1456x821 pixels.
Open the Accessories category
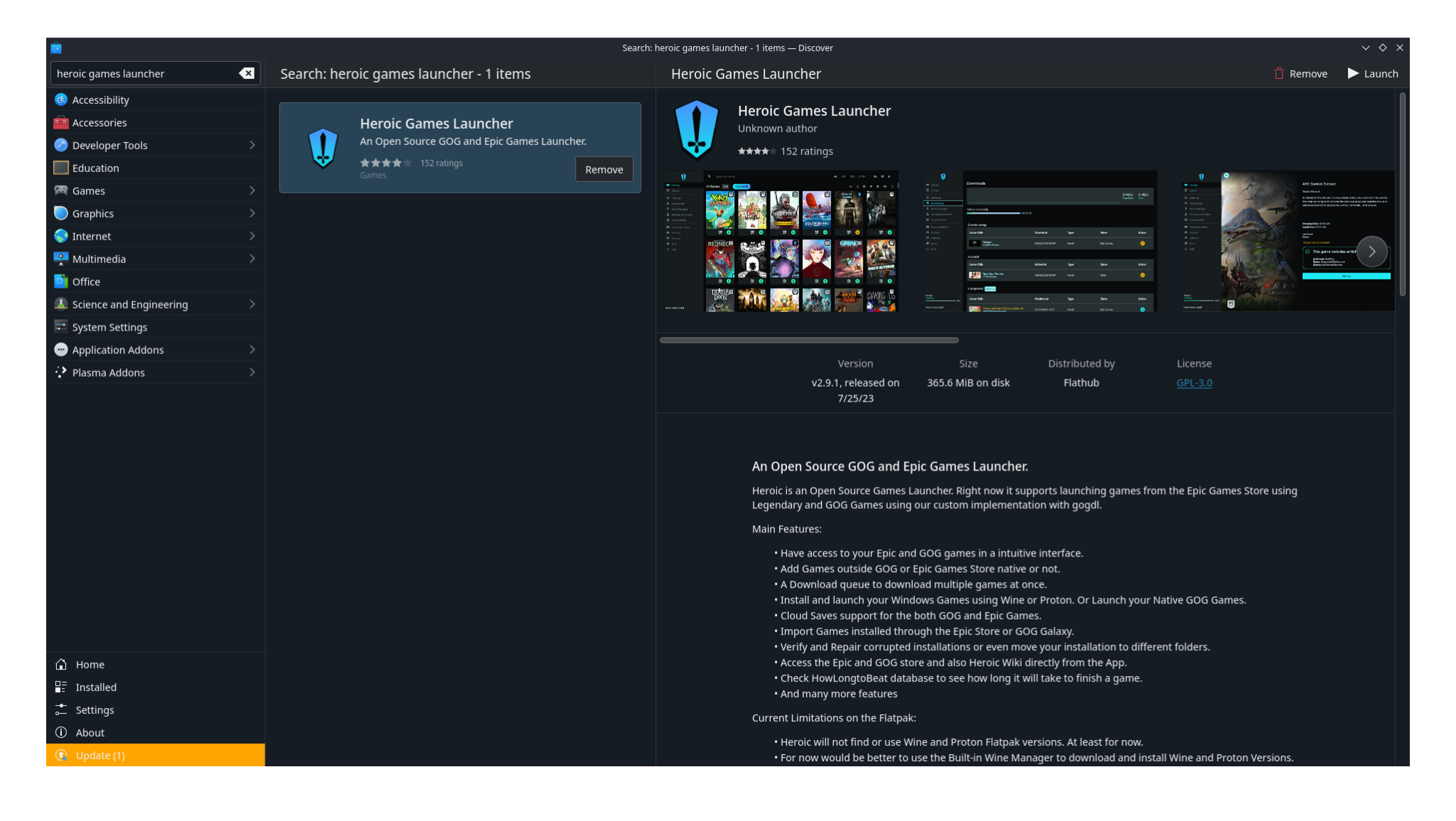click(x=100, y=122)
